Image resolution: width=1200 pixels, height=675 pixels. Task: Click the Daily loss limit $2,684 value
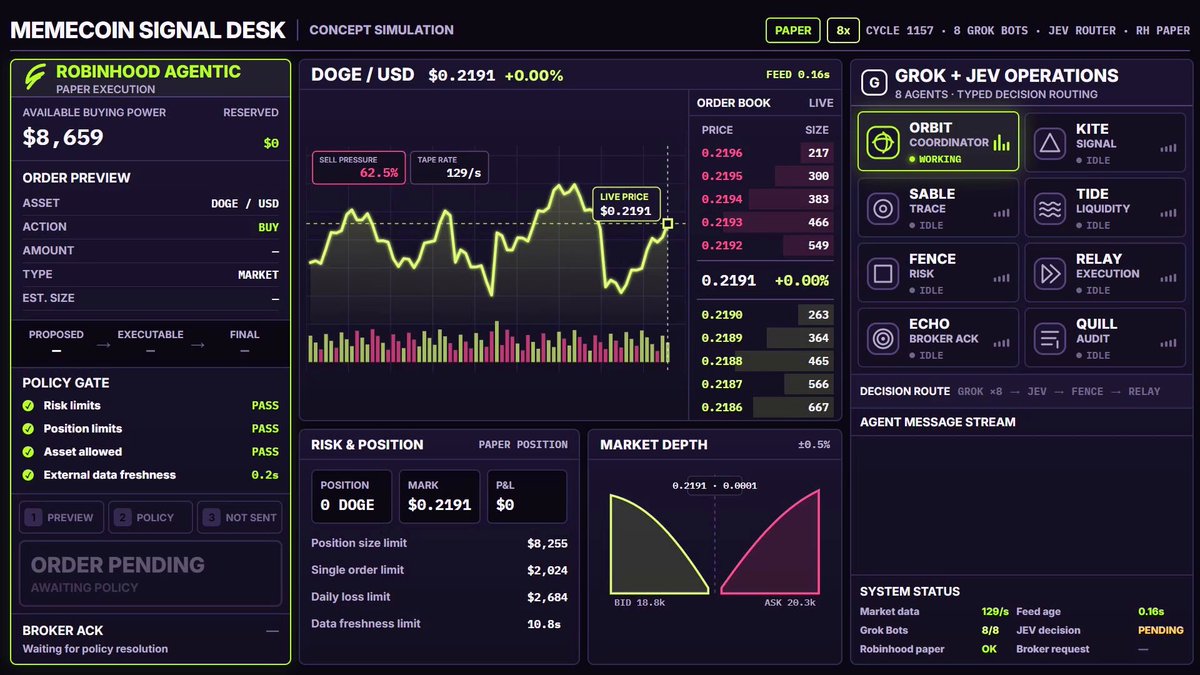547,597
